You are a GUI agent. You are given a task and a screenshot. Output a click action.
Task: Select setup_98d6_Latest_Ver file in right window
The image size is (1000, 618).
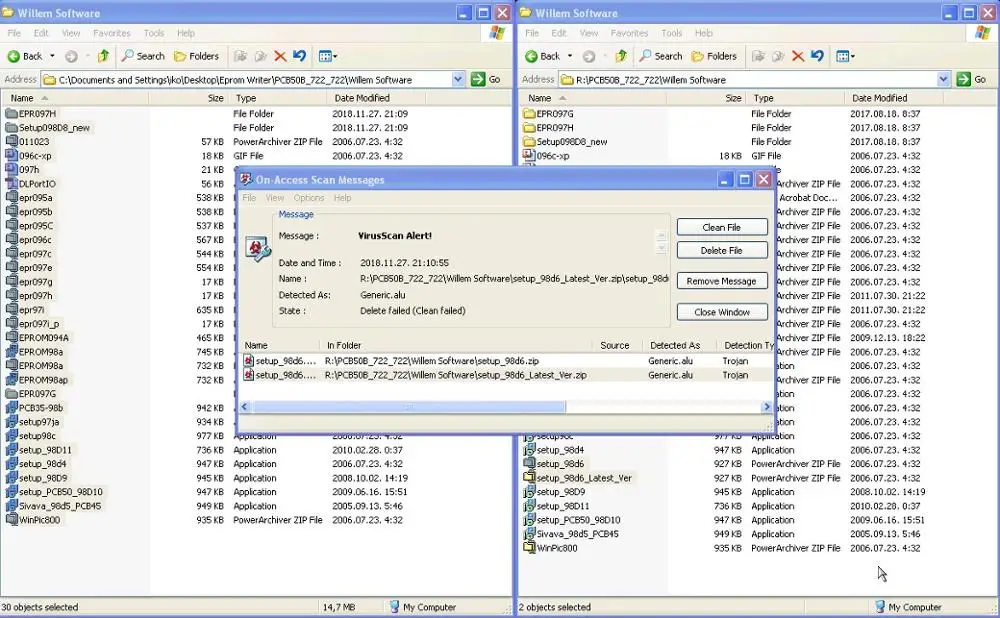578,478
